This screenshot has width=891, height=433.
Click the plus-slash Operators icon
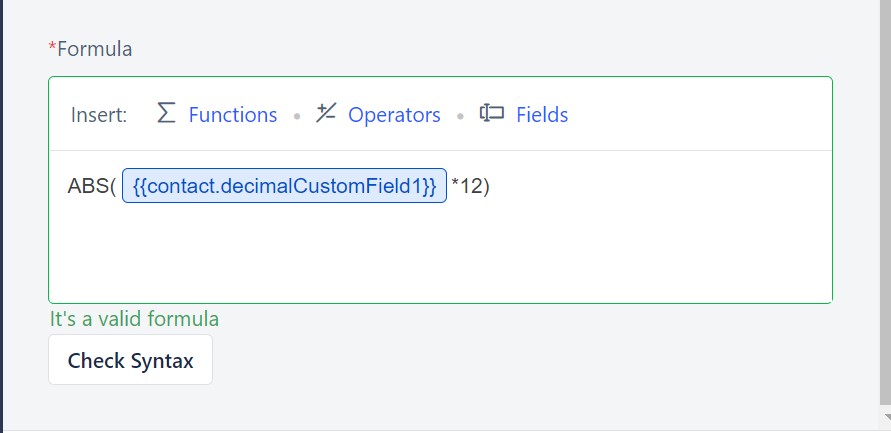click(326, 113)
